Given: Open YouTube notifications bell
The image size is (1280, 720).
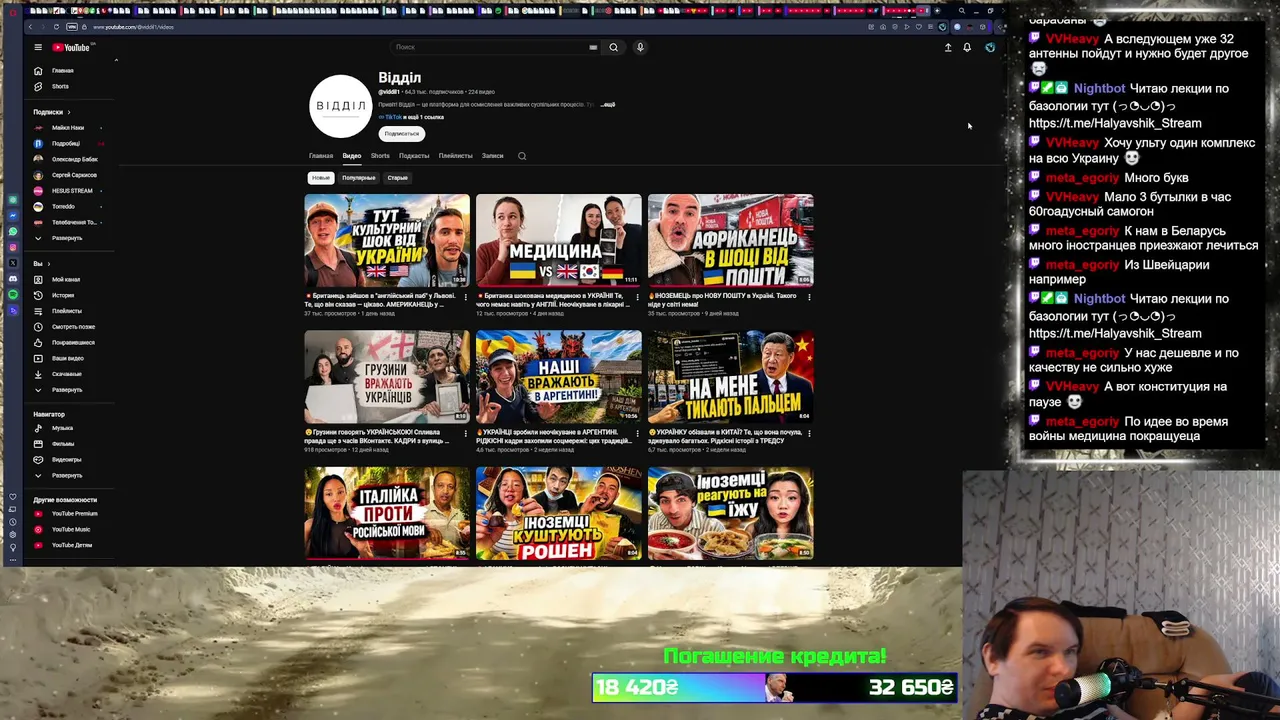Looking at the screenshot, I should coord(967,47).
